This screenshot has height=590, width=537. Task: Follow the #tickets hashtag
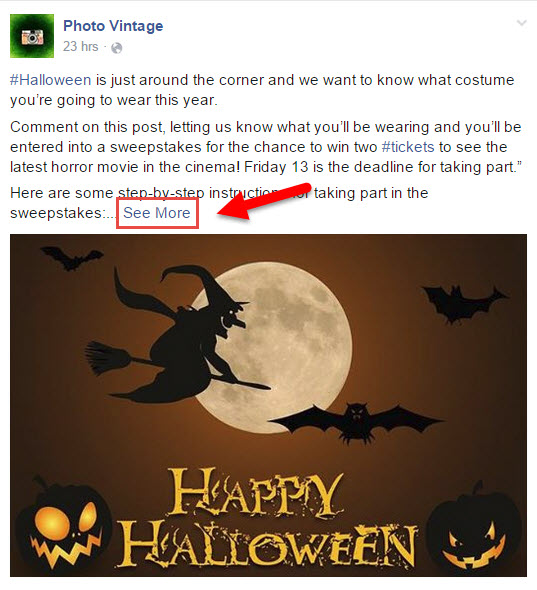[x=408, y=147]
